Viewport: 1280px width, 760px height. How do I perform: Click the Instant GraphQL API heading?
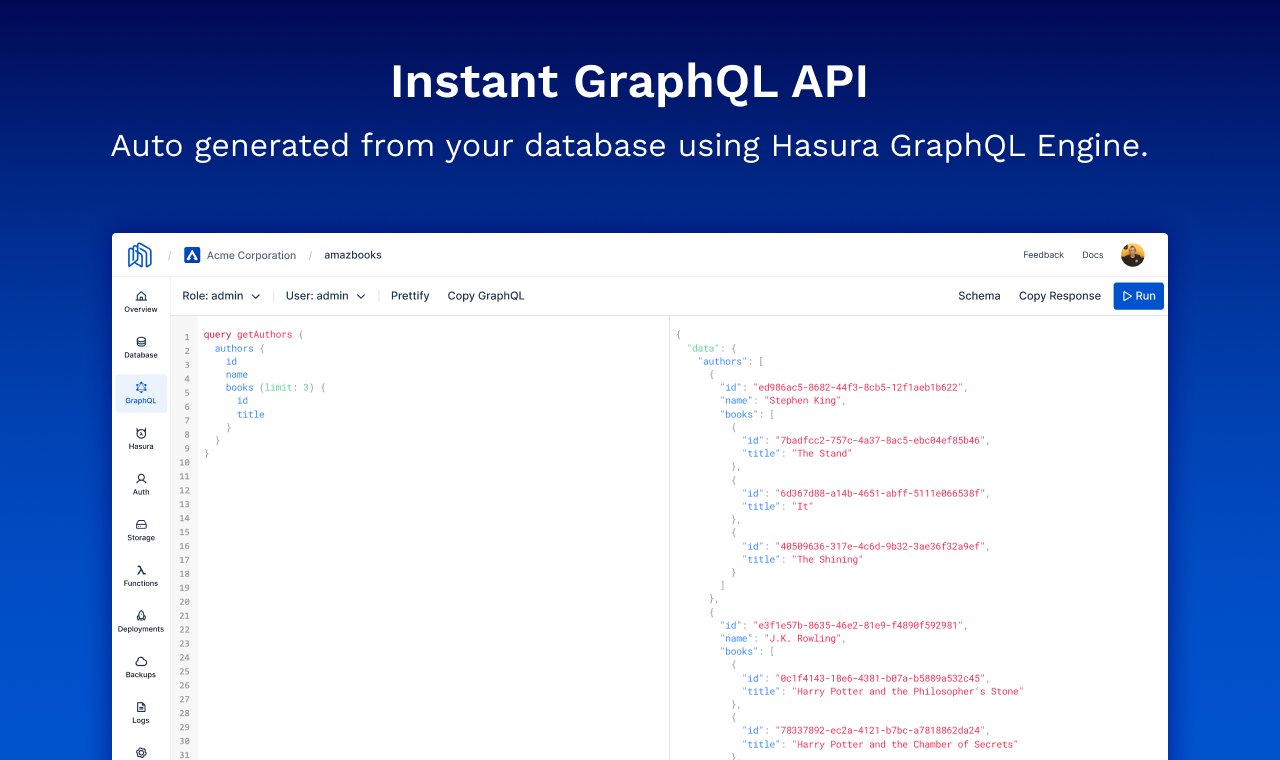(x=629, y=82)
